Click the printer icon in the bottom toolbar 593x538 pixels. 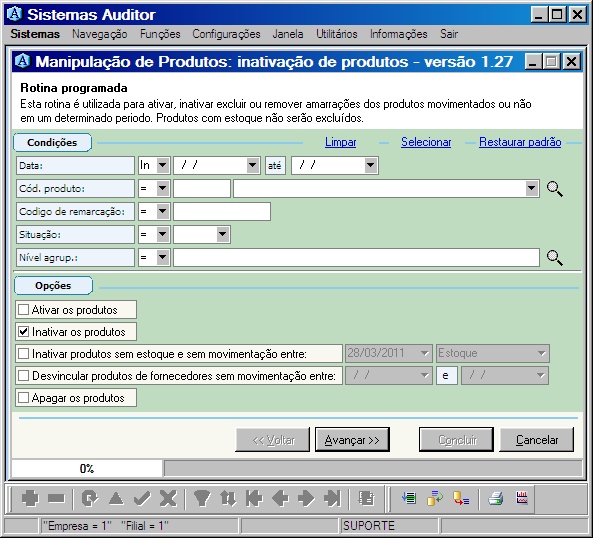[x=495, y=498]
